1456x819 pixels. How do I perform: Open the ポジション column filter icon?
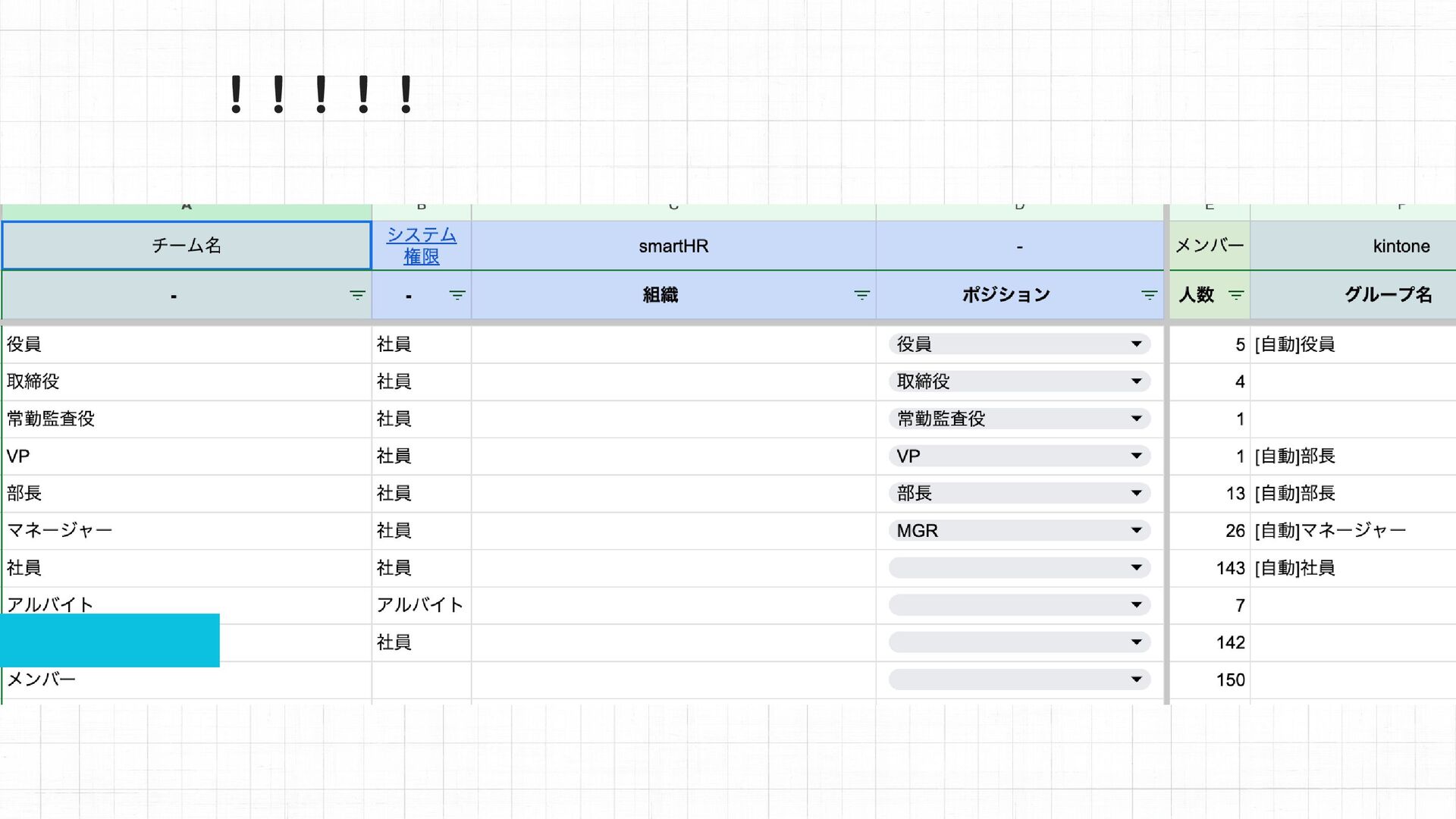[1149, 295]
